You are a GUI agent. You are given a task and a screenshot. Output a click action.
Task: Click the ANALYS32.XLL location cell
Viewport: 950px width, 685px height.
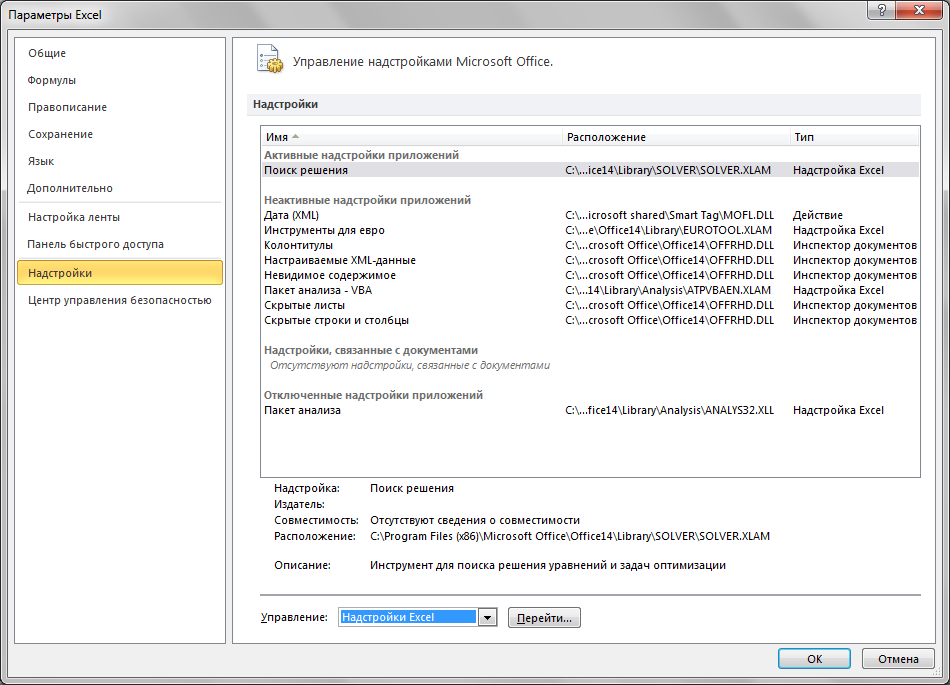click(x=669, y=410)
